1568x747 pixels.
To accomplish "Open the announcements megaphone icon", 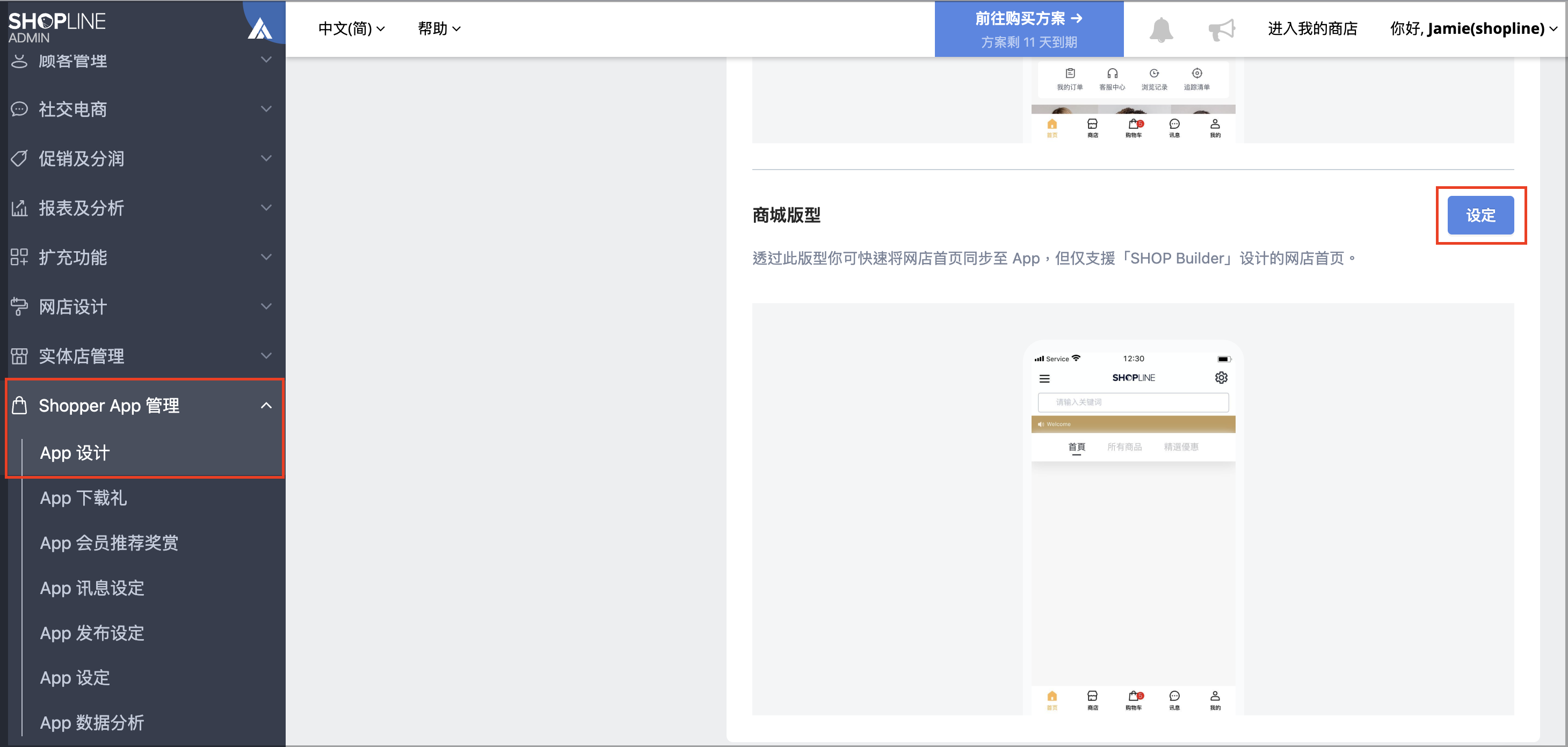I will pyautogui.click(x=1221, y=29).
